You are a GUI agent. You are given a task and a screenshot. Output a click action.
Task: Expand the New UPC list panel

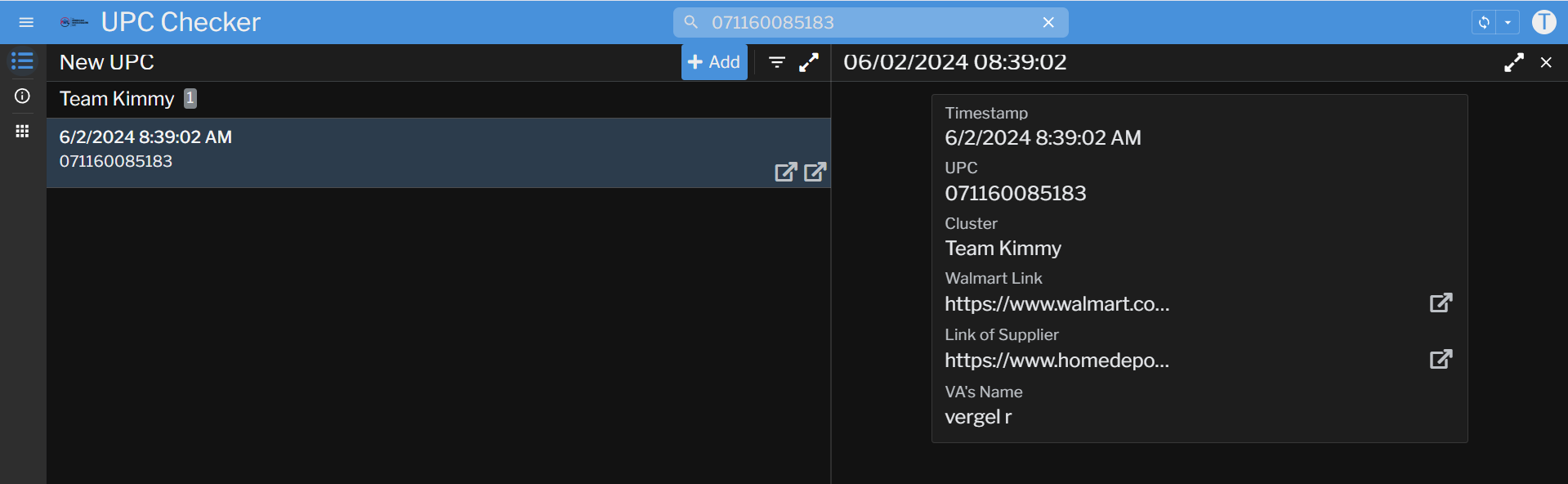(809, 62)
